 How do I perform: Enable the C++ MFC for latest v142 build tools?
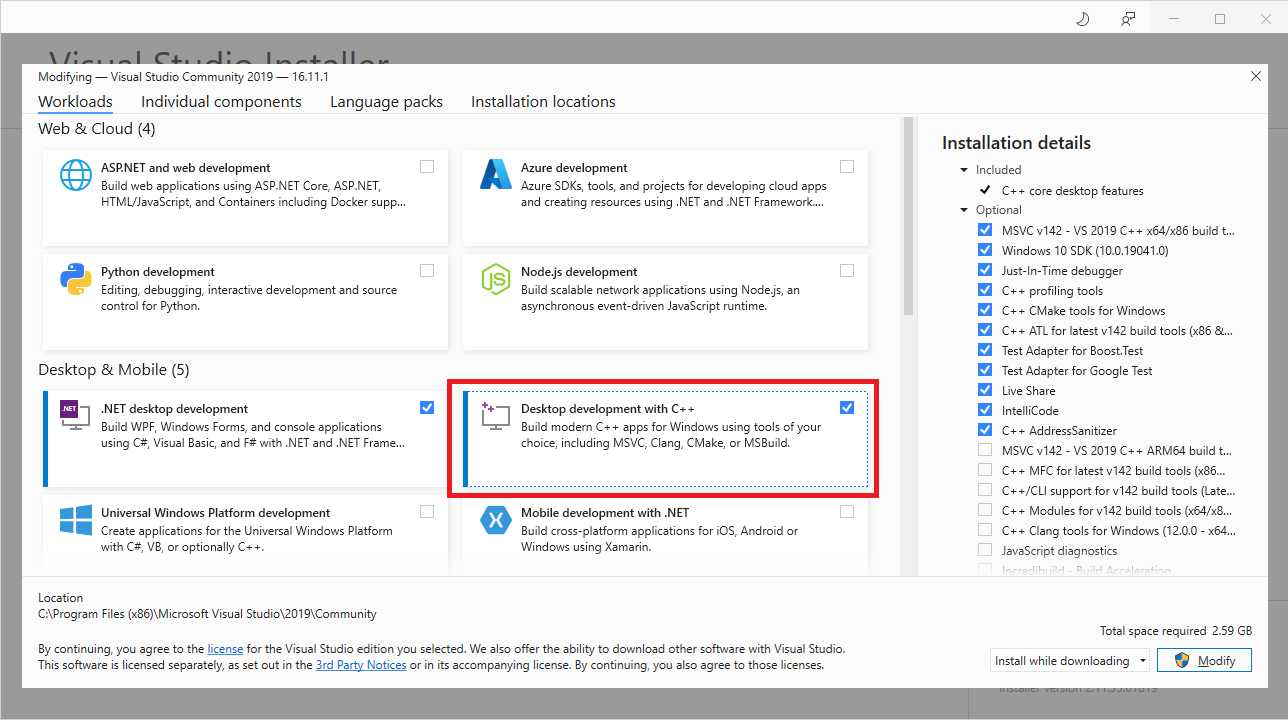(x=984, y=470)
